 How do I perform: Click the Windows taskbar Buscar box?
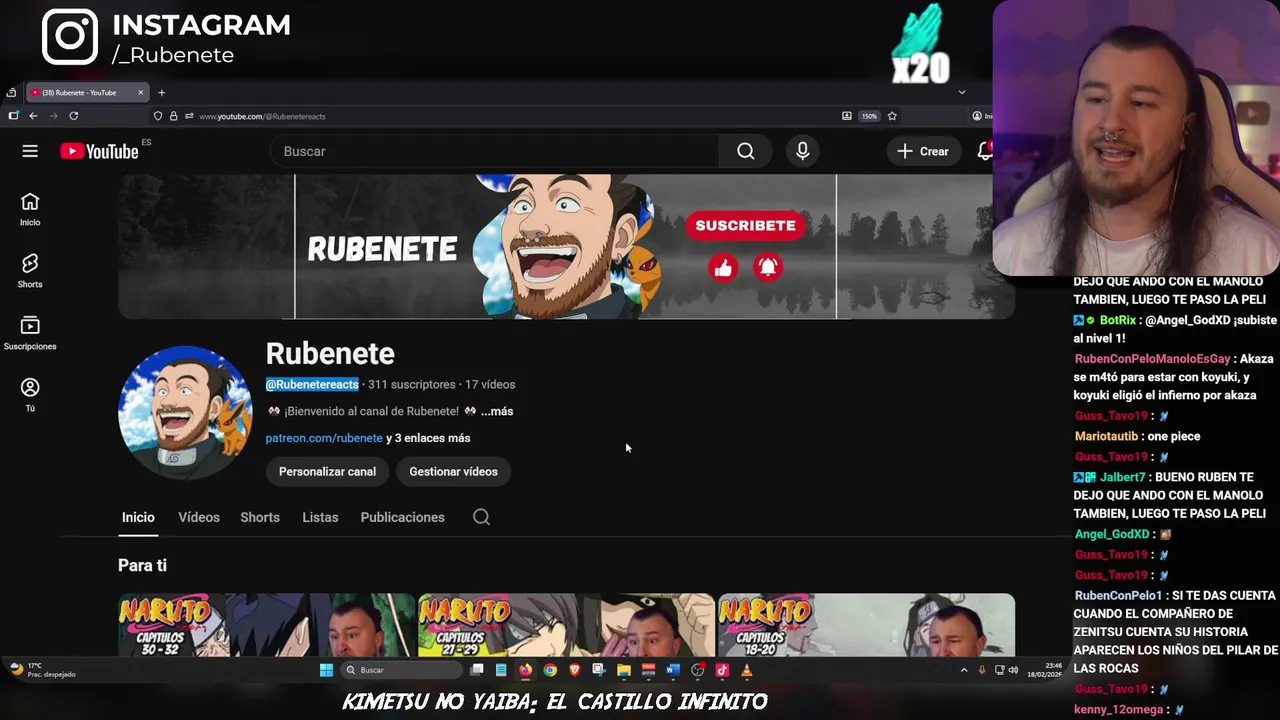tap(399, 670)
